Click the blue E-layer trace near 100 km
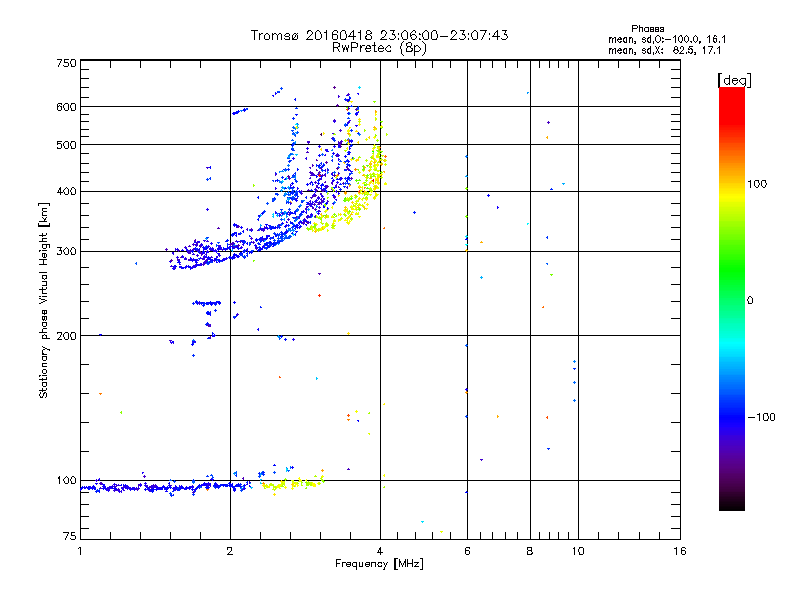The height and width of the screenshot is (600, 800). (x=166, y=487)
